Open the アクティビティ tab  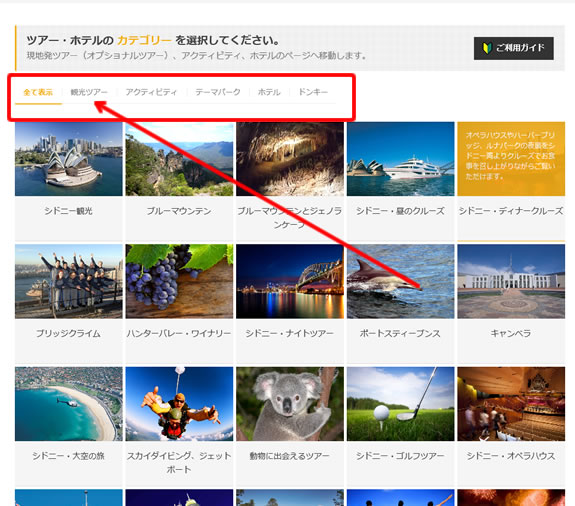click(151, 92)
